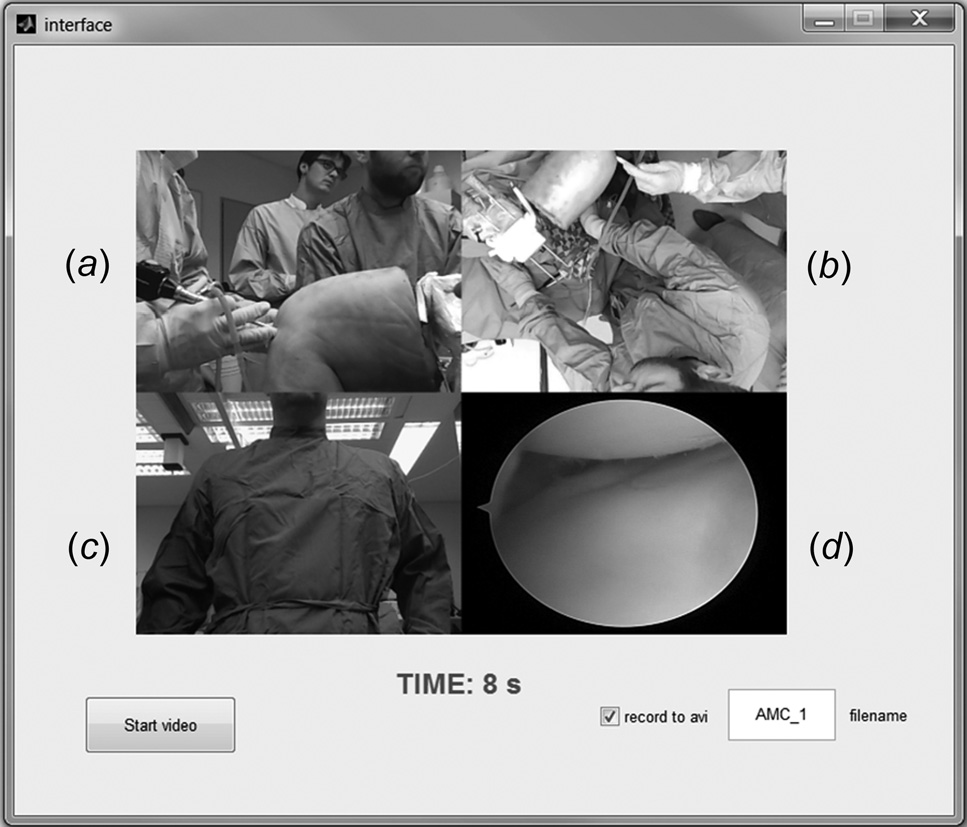Viewport: 967px width, 827px height.
Task: Click the (c) panel label
Action: 87,547
